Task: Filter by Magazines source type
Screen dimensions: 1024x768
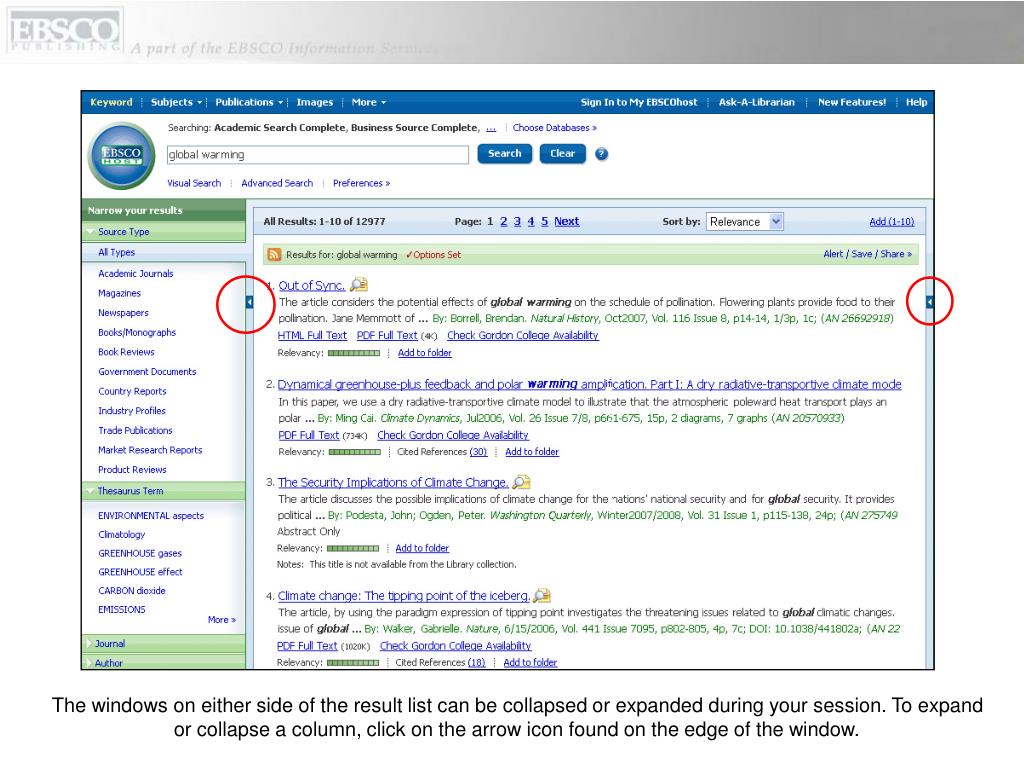Action: (x=120, y=293)
